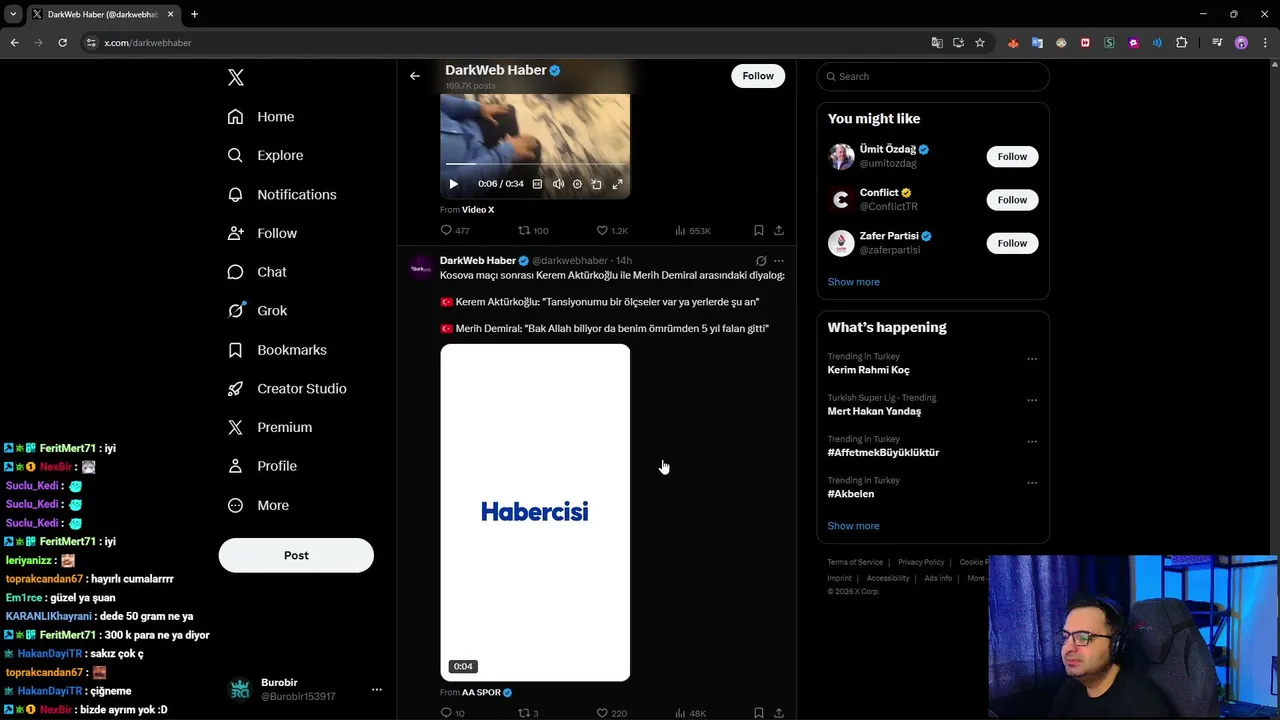Open the DarkWeb Haber avatar on the Kosova post
The image size is (1280, 720).
coord(421,268)
